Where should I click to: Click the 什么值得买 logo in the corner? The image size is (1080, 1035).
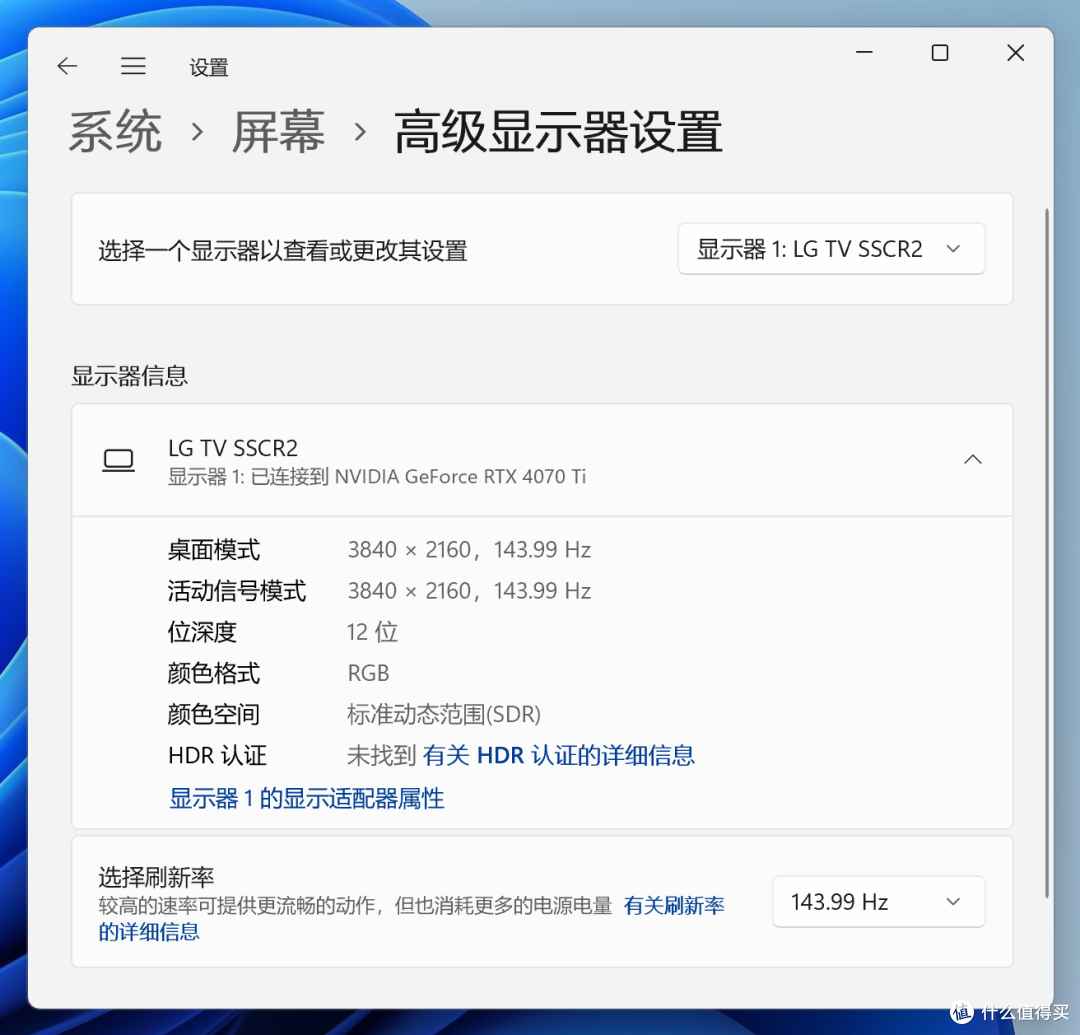[x=1010, y=1012]
